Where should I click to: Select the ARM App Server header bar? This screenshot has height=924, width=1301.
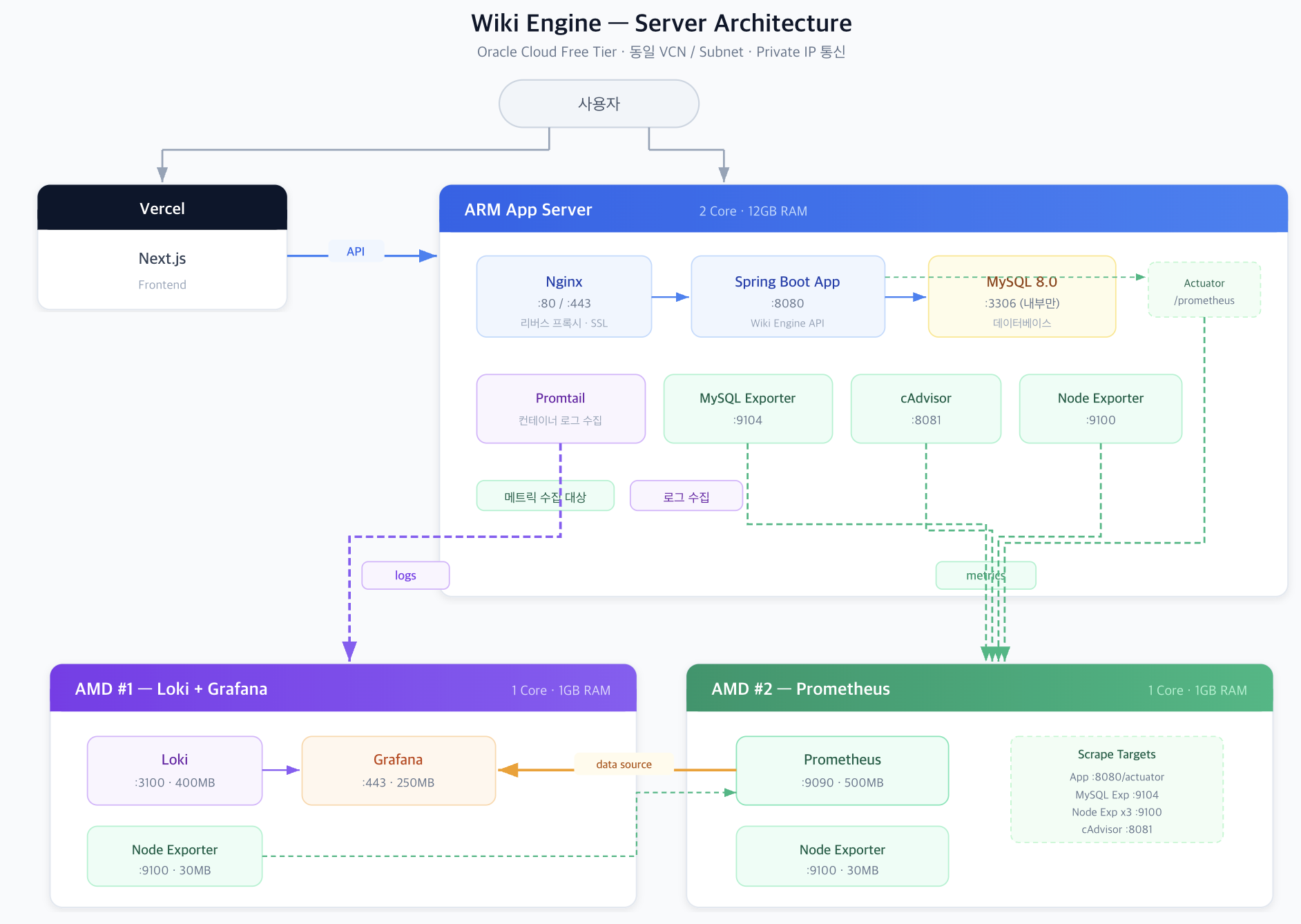[863, 209]
